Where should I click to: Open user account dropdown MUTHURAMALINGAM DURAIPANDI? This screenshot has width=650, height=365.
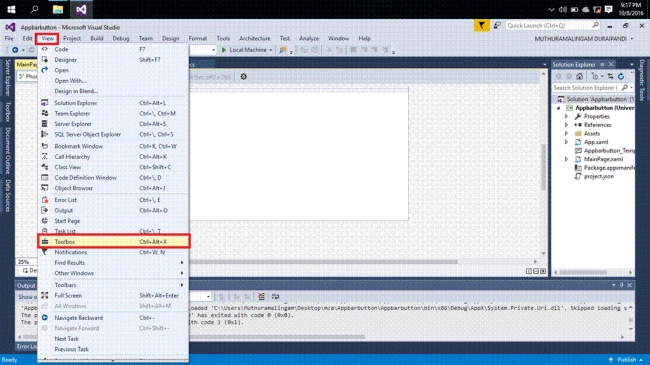point(584,39)
